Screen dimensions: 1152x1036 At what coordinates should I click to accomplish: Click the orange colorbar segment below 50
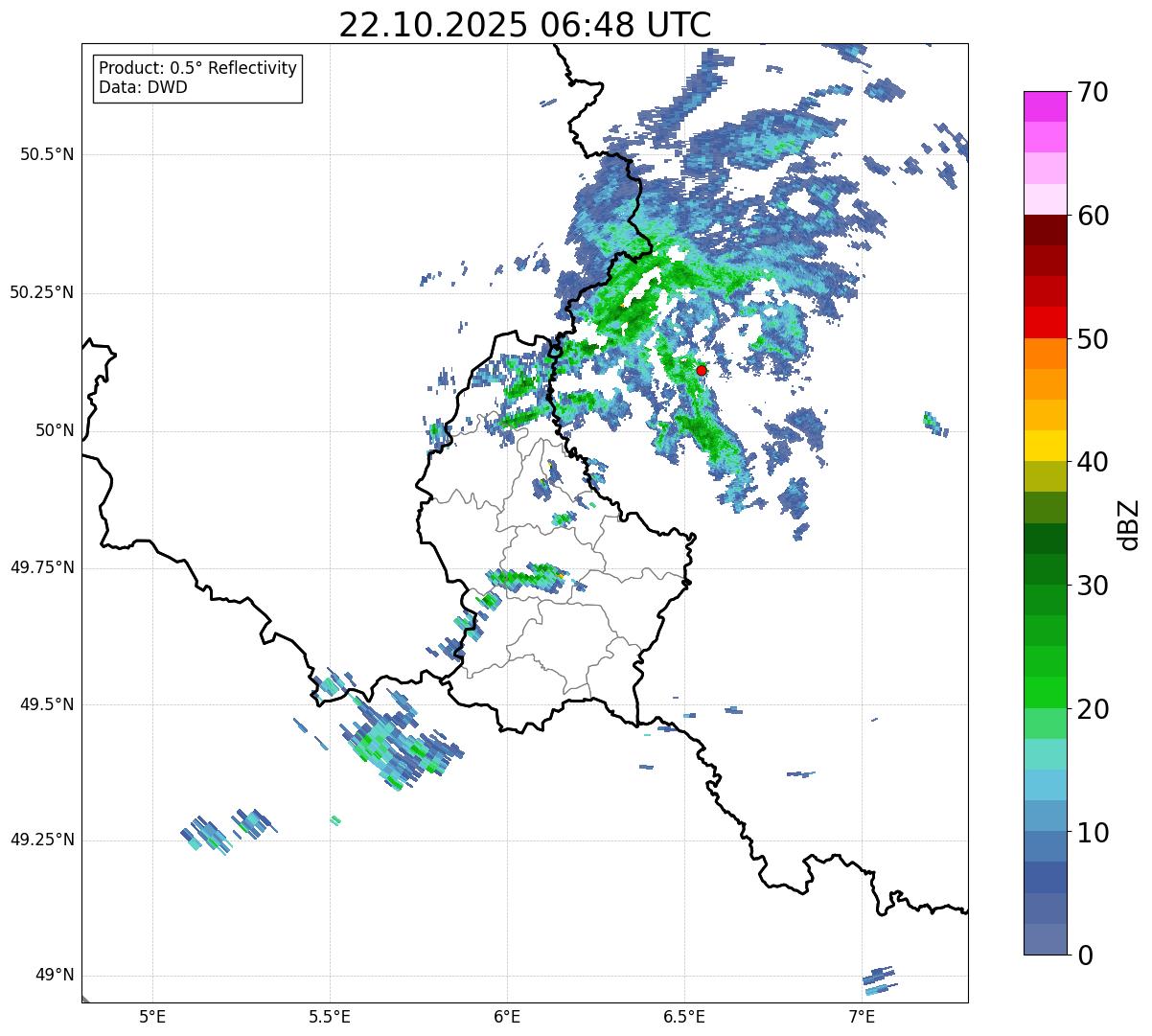click(1045, 354)
